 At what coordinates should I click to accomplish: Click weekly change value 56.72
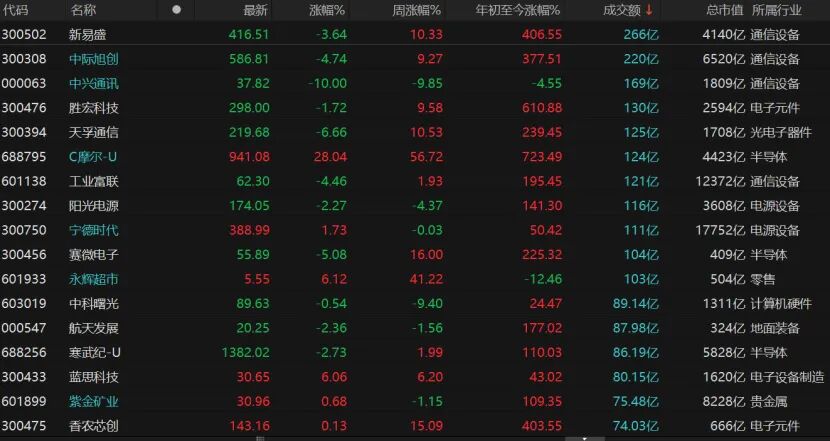[427, 157]
